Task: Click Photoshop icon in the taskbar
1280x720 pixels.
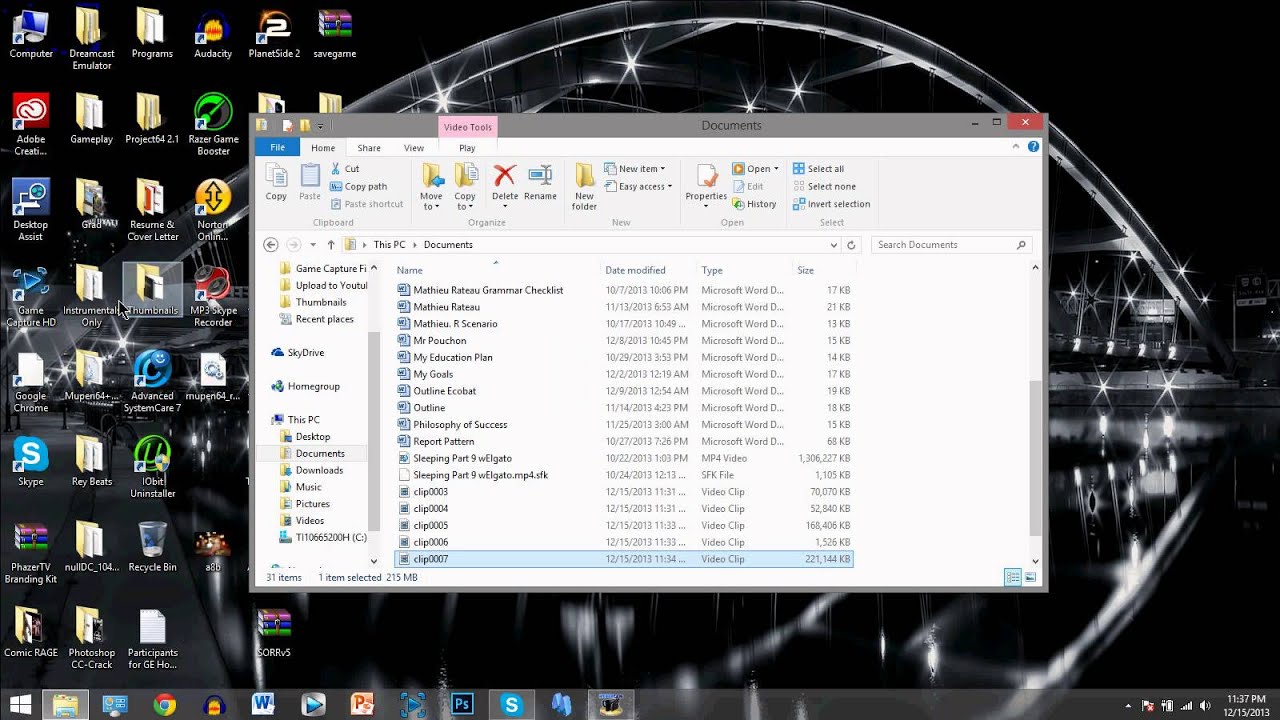Action: click(x=461, y=704)
